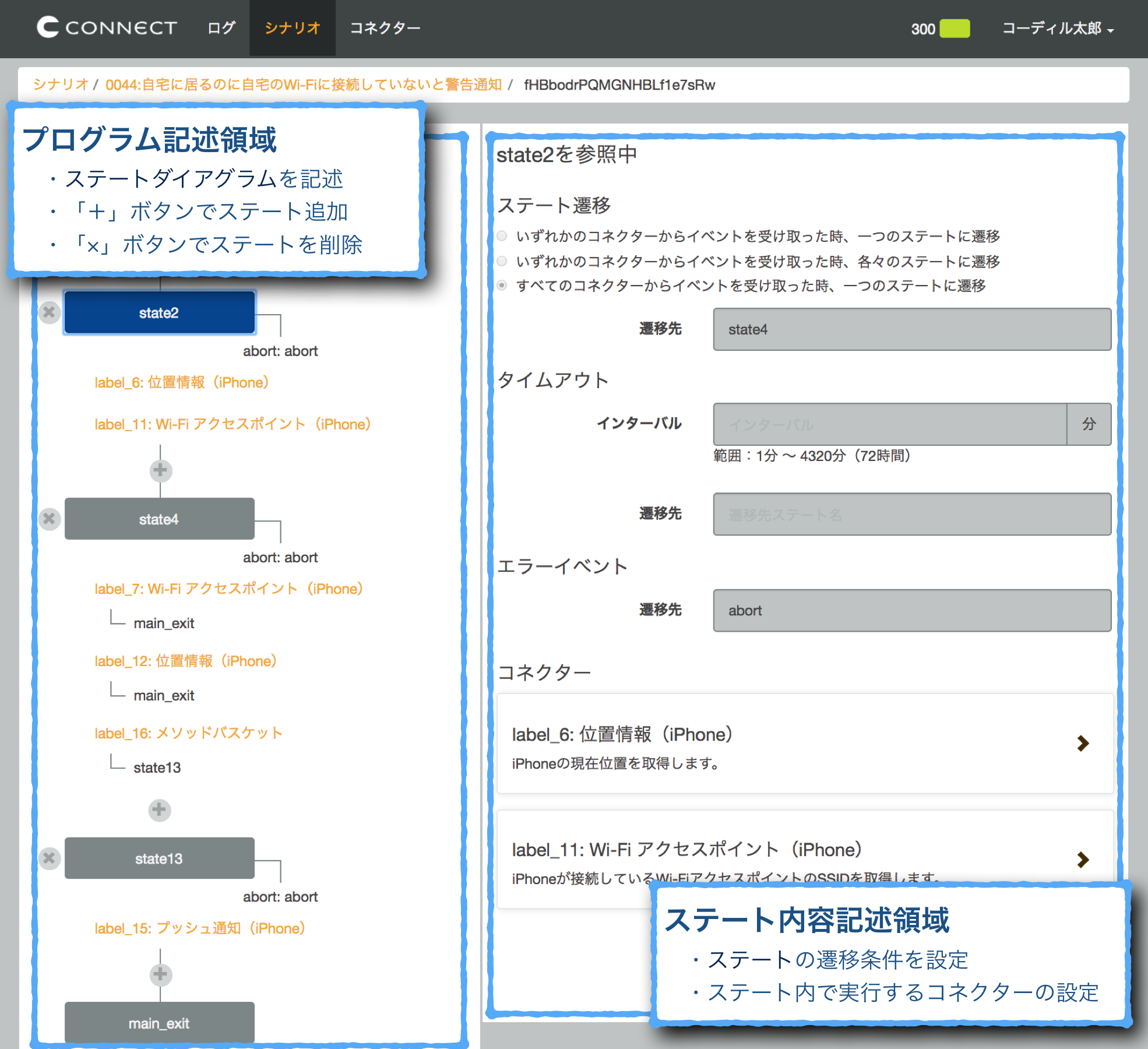The width and height of the screenshot is (1148, 1049).
Task: Click the シナリオ breadcrumb link
Action: pyautogui.click(x=60, y=85)
